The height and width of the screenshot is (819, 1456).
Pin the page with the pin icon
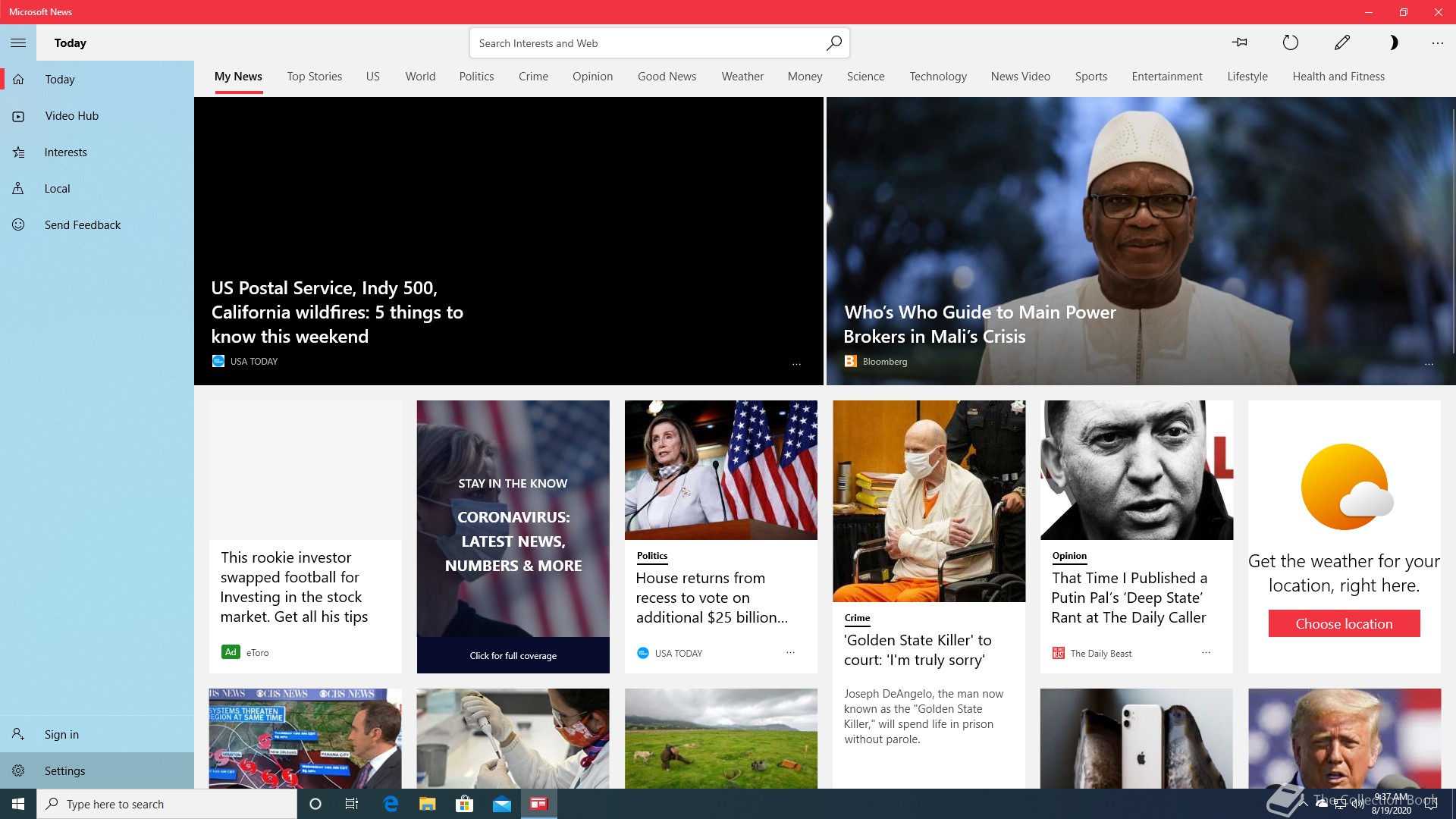click(x=1240, y=43)
